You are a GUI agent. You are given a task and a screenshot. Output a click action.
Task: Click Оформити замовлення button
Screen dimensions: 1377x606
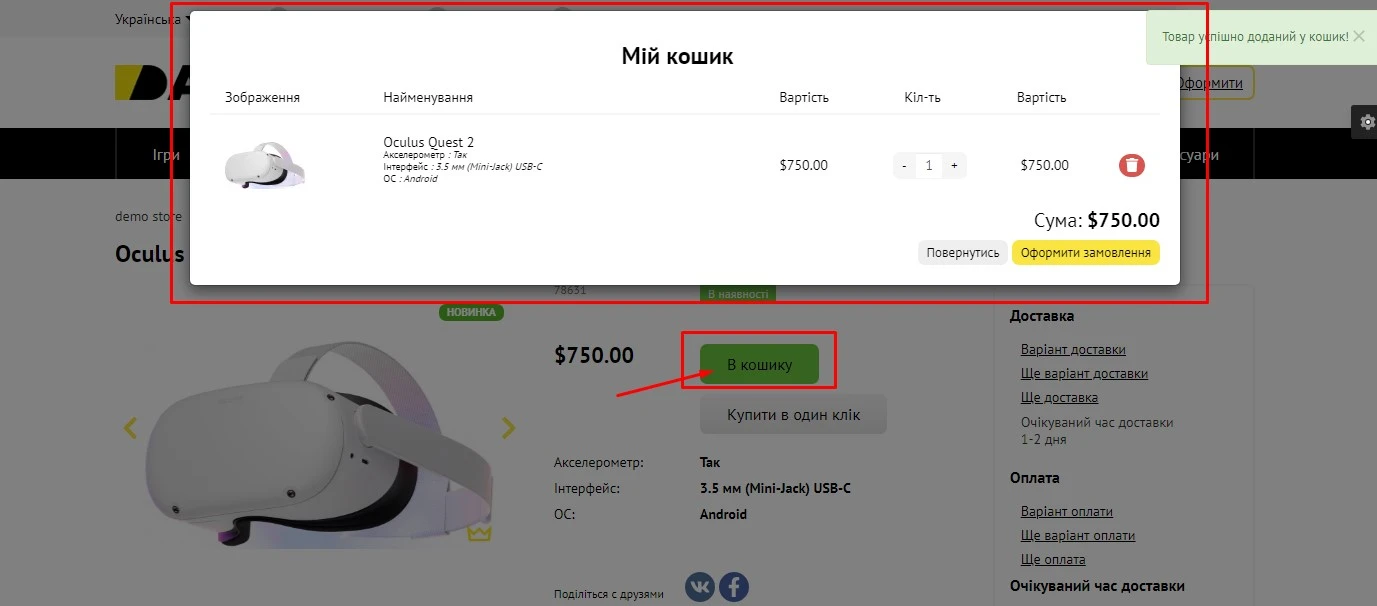pyautogui.click(x=1085, y=253)
